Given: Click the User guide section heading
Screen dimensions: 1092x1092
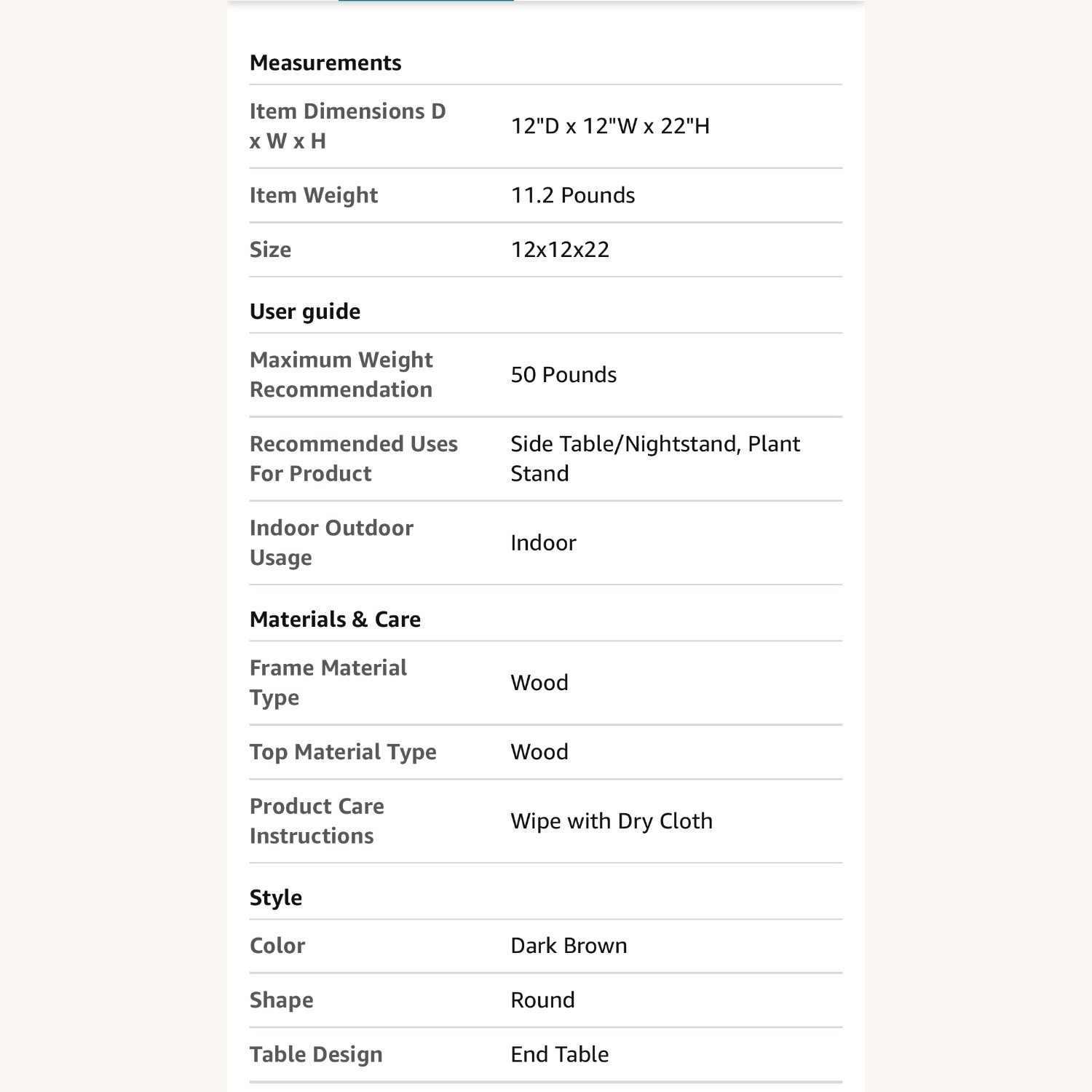Looking at the screenshot, I should (305, 312).
